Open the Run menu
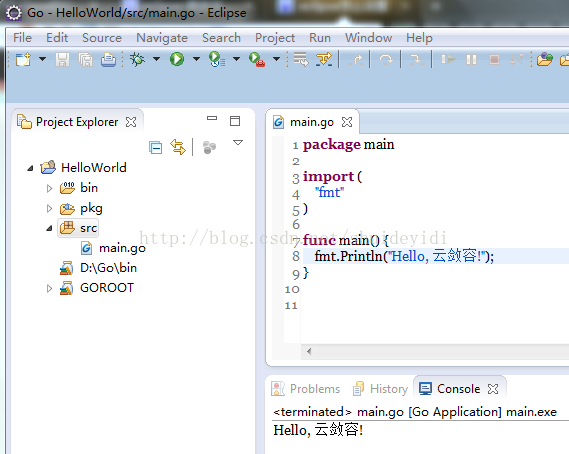Viewport: 569px width, 454px height. point(320,38)
